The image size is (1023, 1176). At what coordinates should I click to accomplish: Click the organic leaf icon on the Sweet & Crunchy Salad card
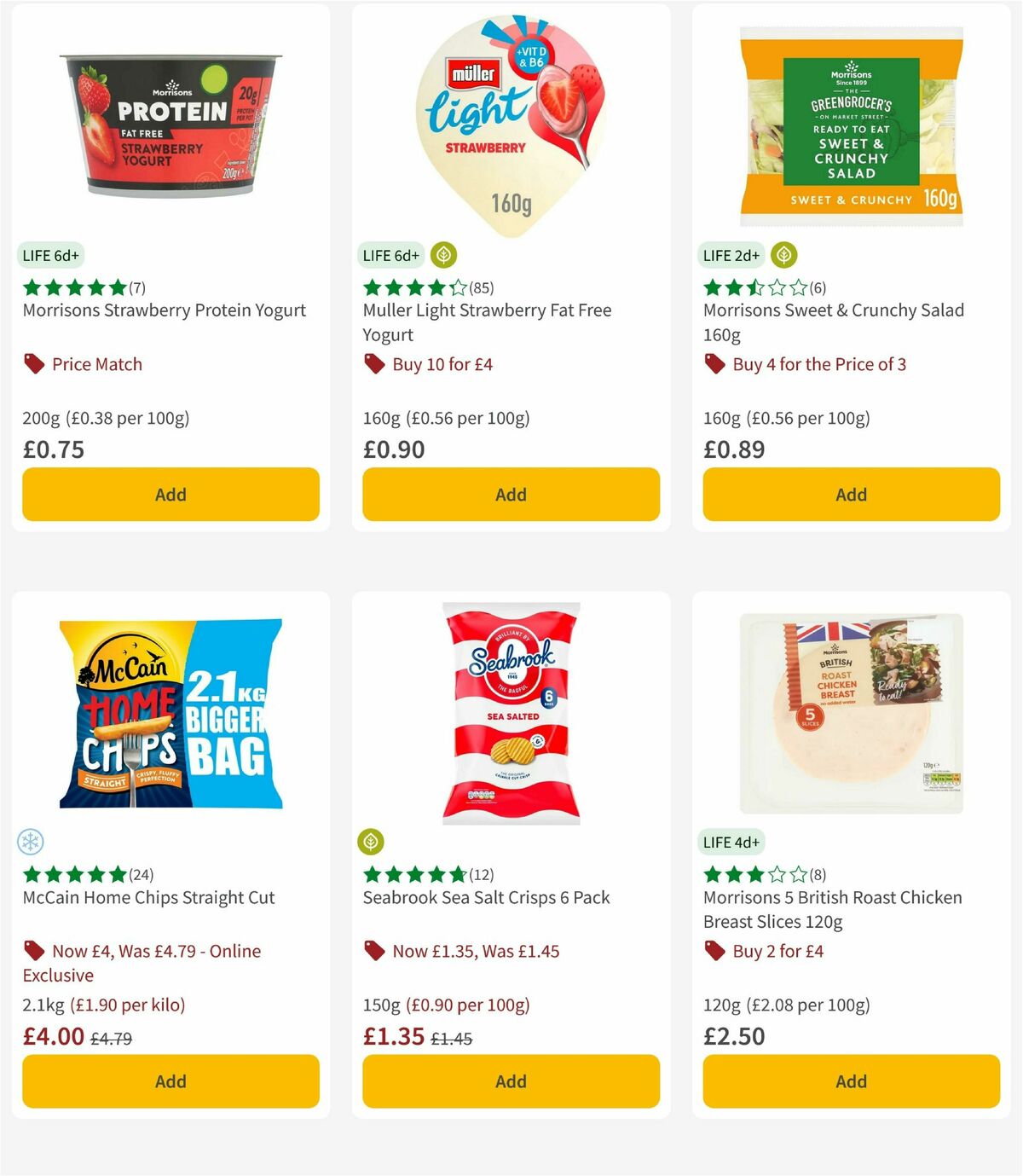pos(783,253)
